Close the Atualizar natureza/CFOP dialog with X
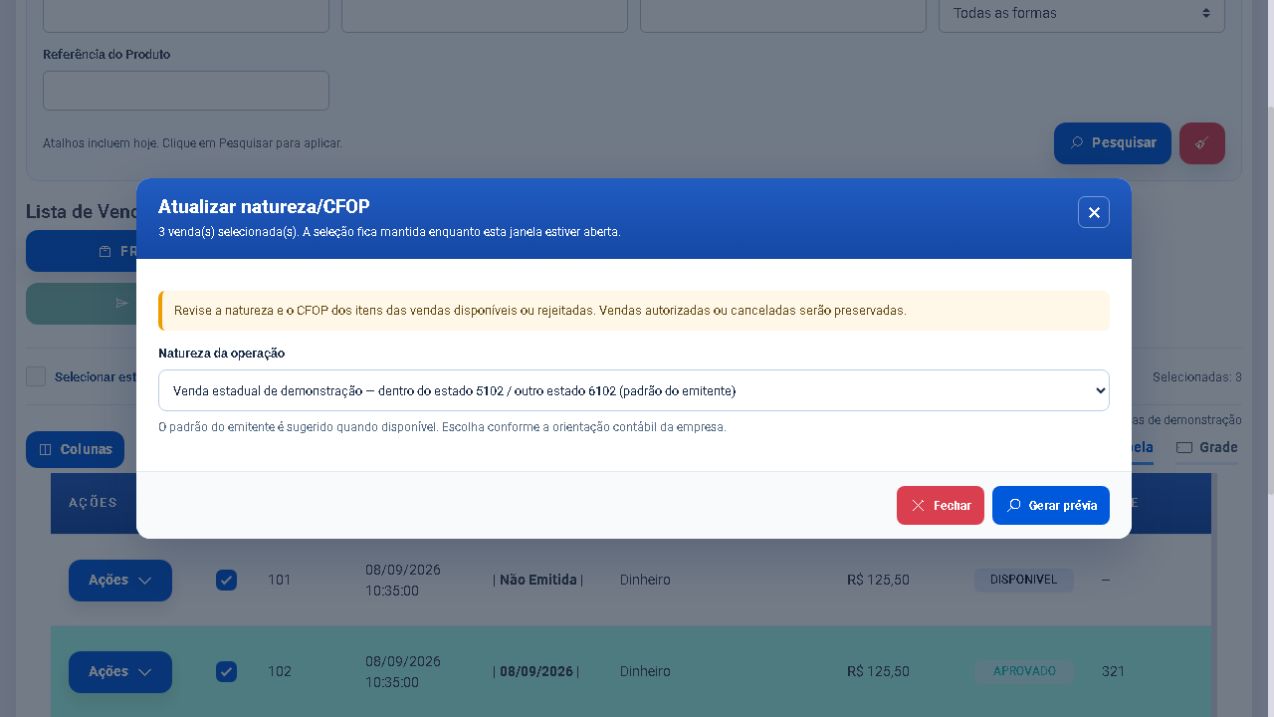This screenshot has height=717, width=1274. pos(1093,212)
